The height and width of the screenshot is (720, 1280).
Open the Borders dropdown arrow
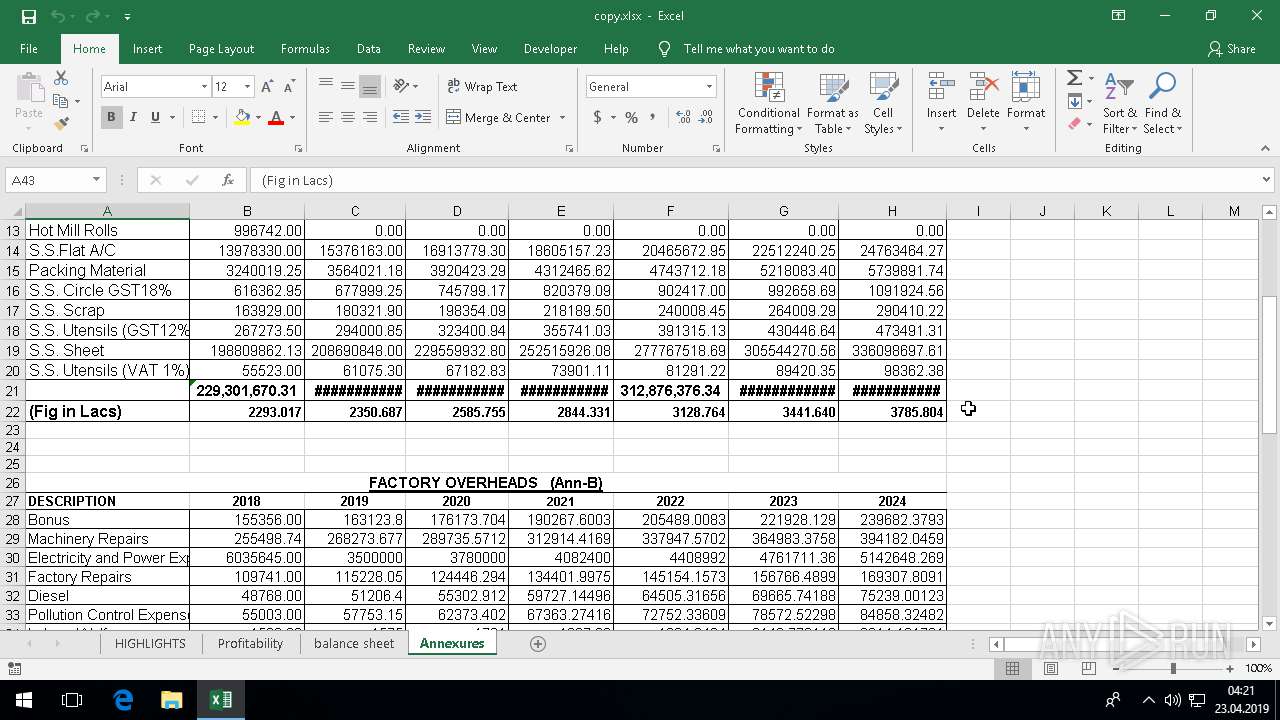click(x=215, y=118)
